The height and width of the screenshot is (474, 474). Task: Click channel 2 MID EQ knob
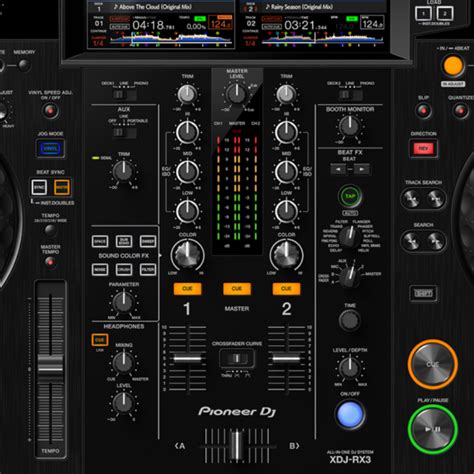coord(286,172)
